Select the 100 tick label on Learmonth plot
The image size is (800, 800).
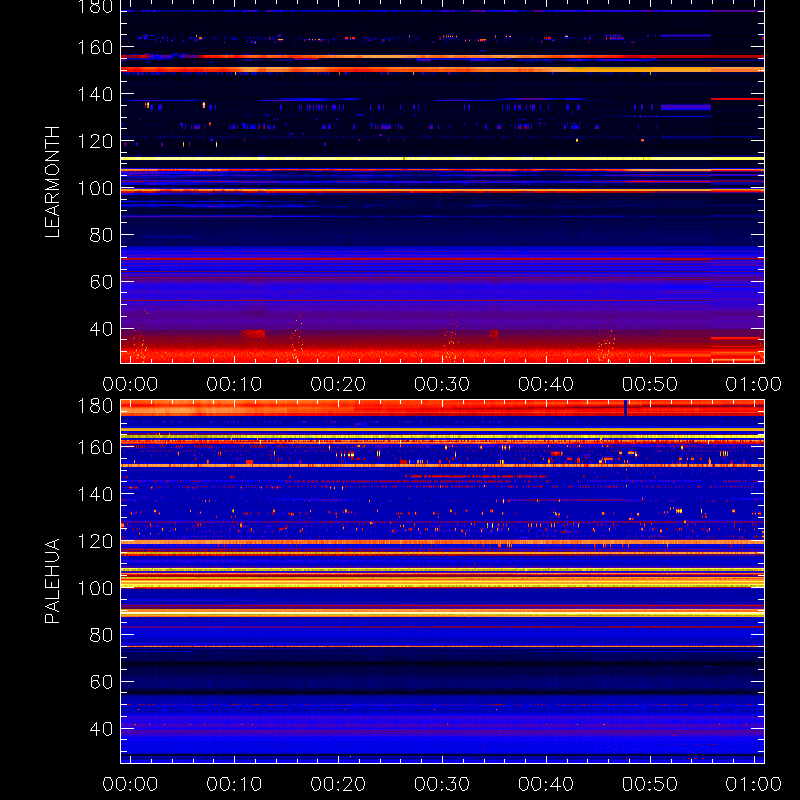(x=95, y=188)
